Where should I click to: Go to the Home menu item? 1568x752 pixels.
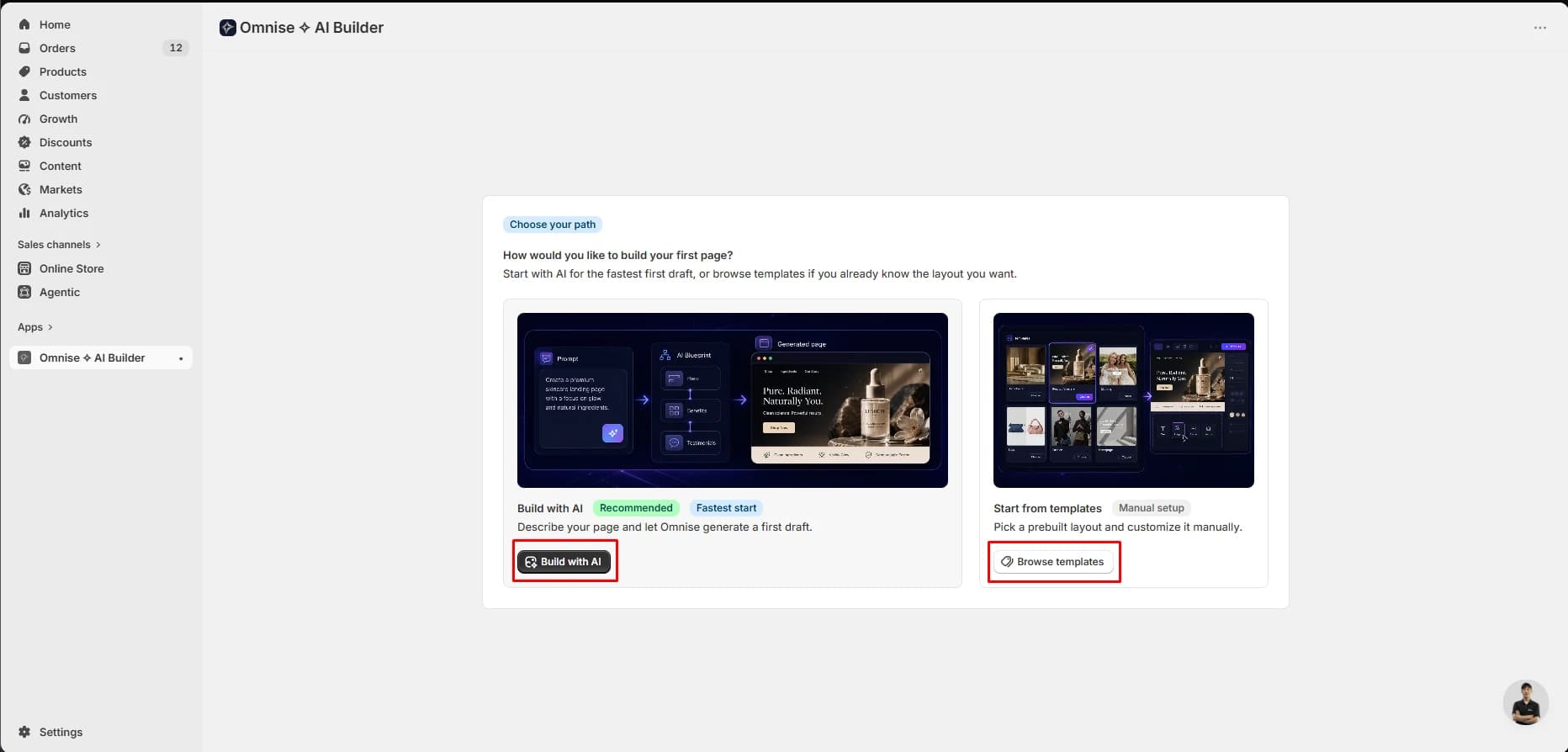pos(101,24)
